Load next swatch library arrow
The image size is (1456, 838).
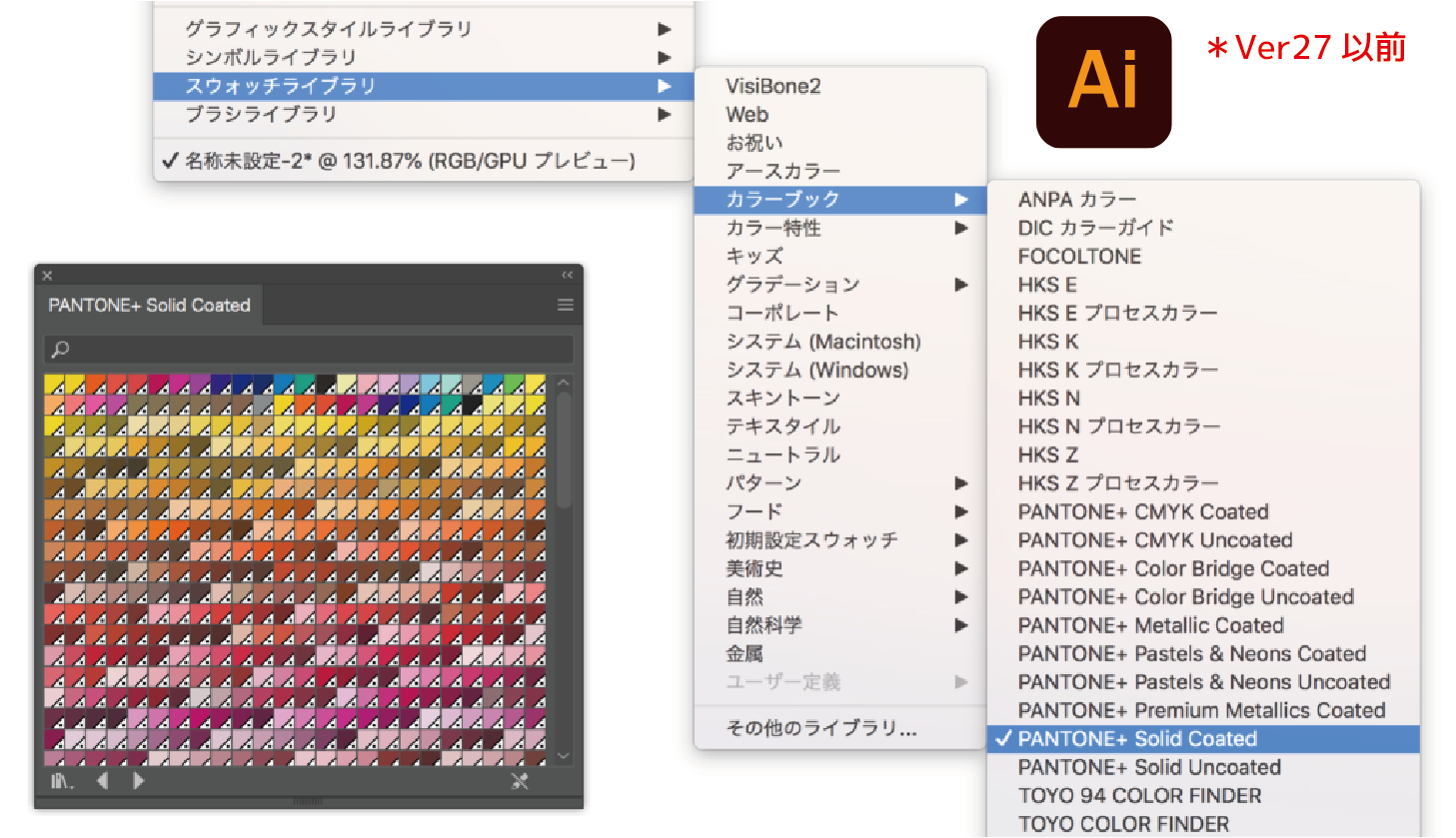(138, 781)
